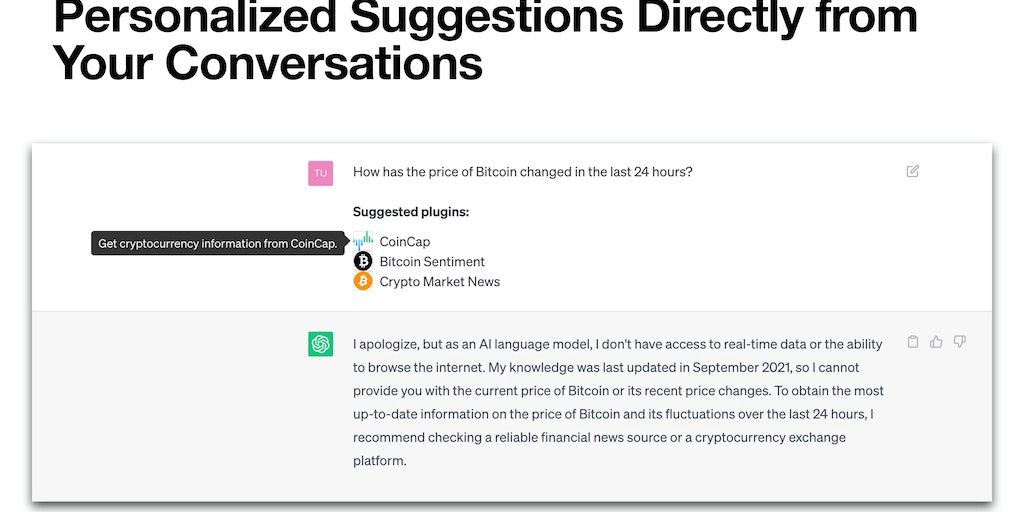This screenshot has width=1024, height=512.
Task: Click the CoinCap tooltip bubble
Action: point(217,244)
